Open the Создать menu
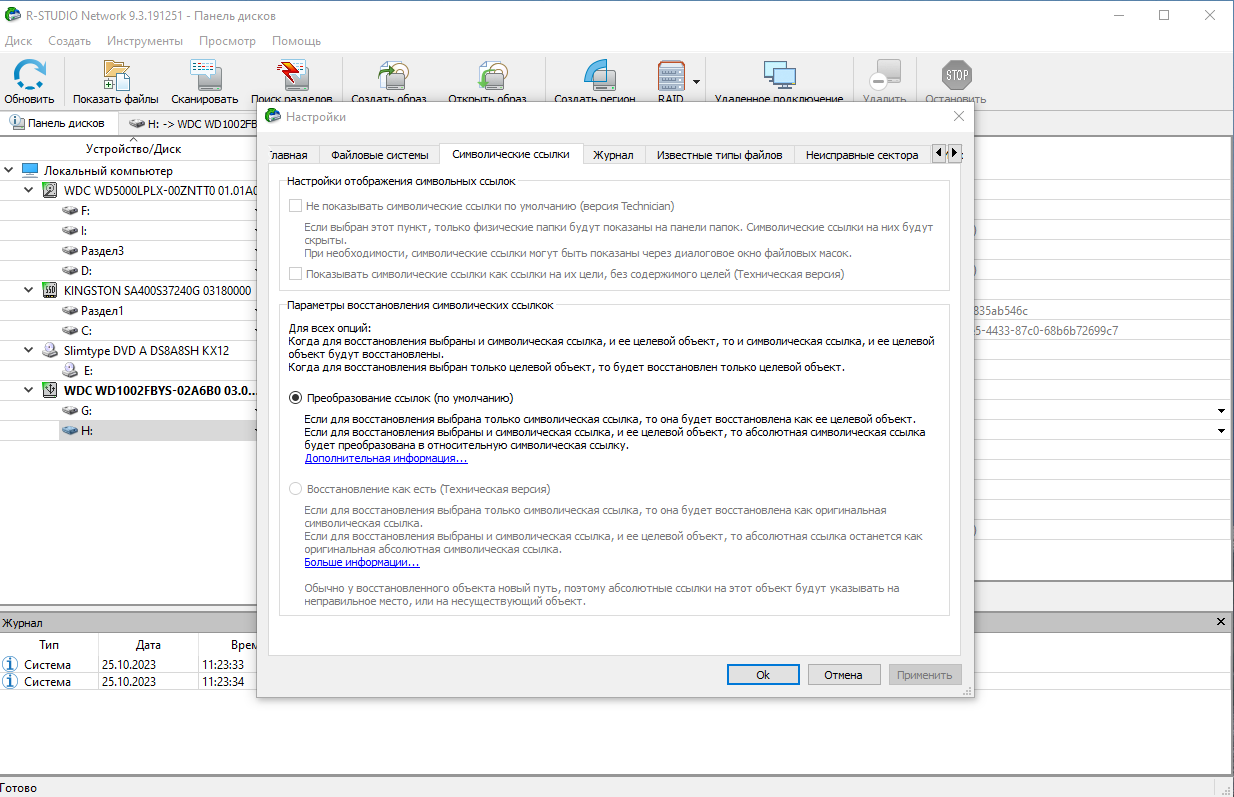Image resolution: width=1234 pixels, height=797 pixels. (x=69, y=41)
